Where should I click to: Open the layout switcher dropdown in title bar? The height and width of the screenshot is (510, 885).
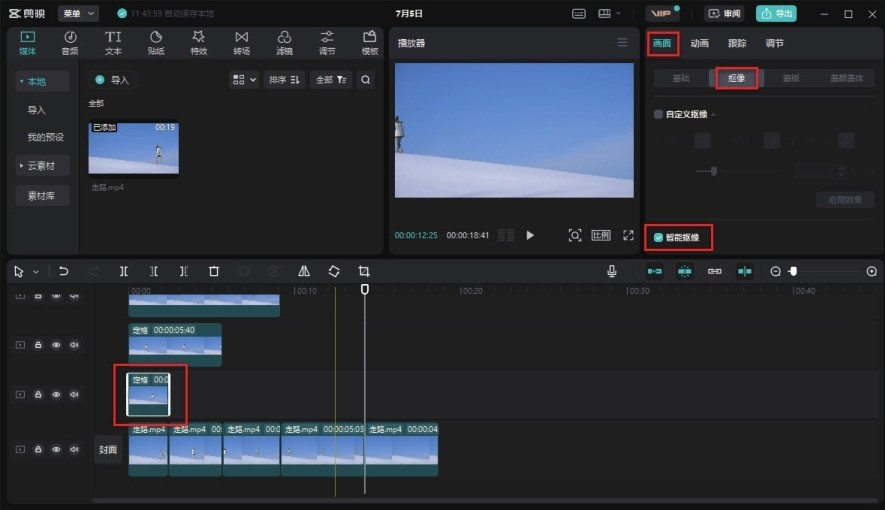(x=609, y=14)
